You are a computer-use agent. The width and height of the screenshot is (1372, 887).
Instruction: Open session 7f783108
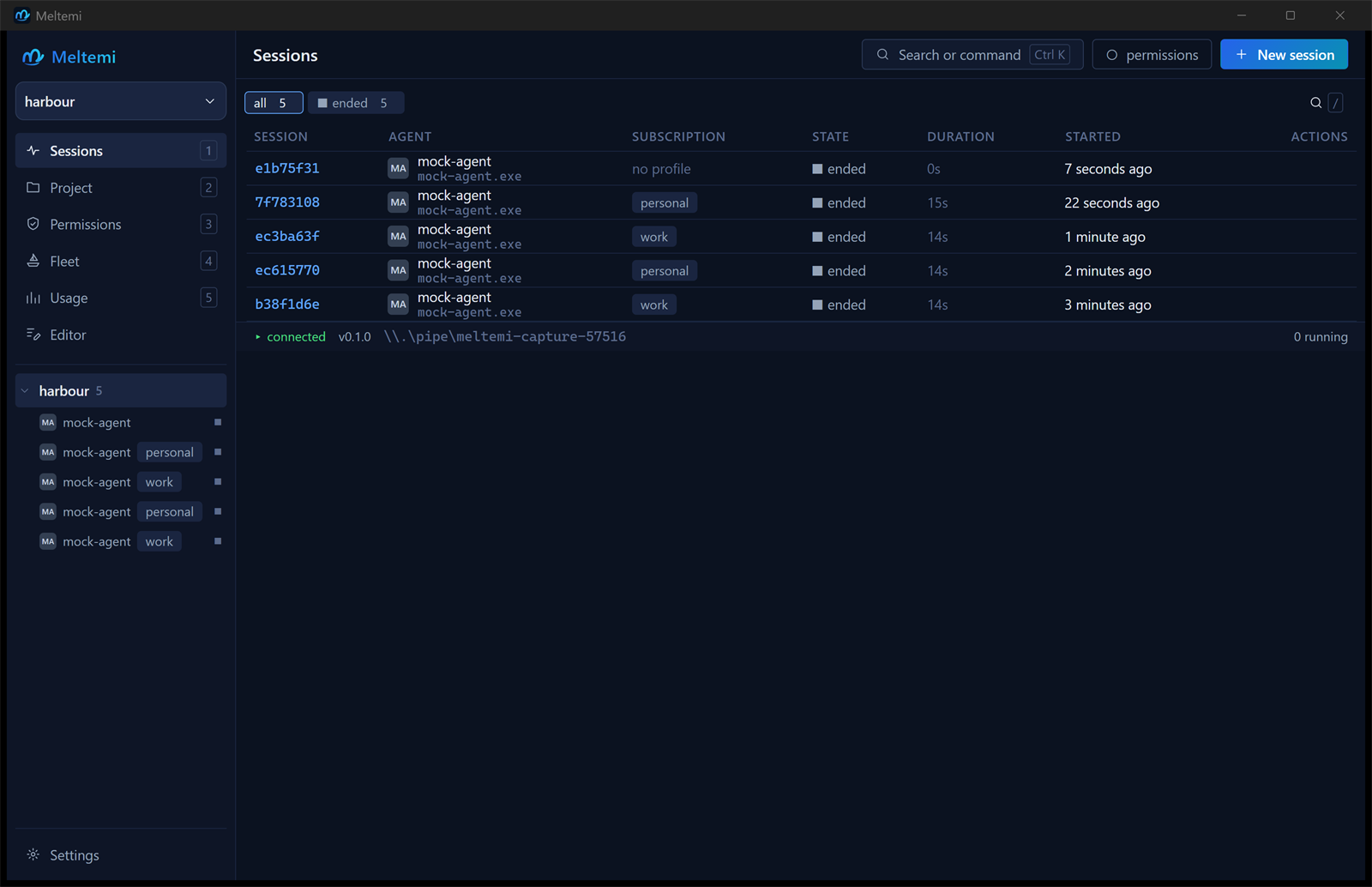pos(287,202)
